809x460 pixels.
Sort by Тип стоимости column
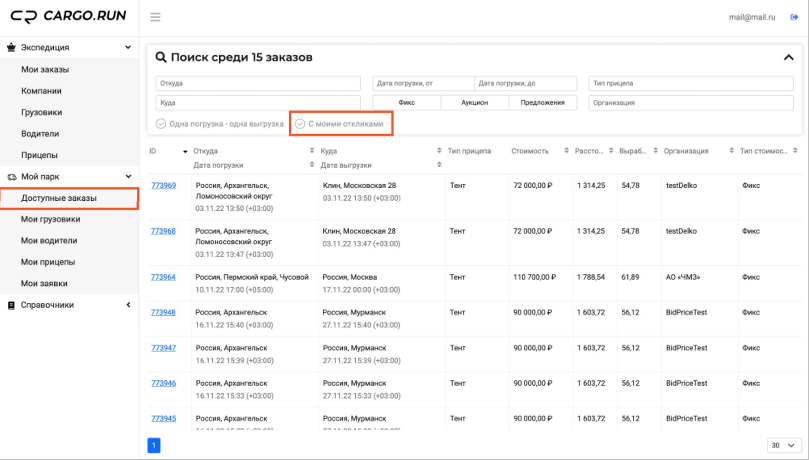point(795,151)
